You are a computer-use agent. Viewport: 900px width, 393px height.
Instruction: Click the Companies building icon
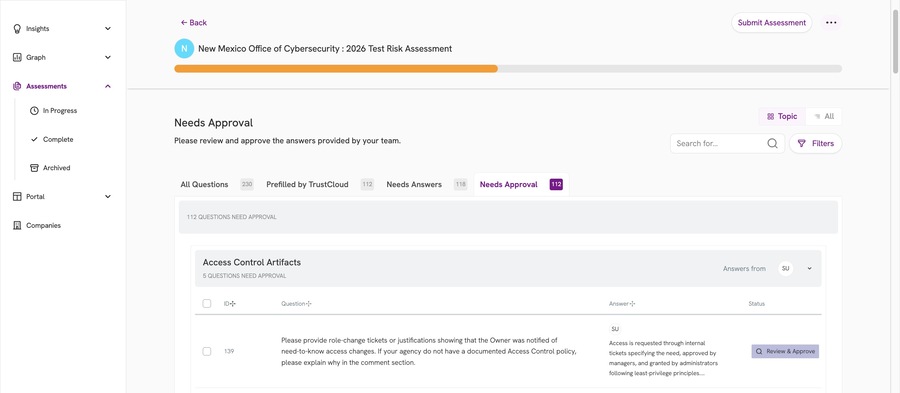click(x=17, y=225)
